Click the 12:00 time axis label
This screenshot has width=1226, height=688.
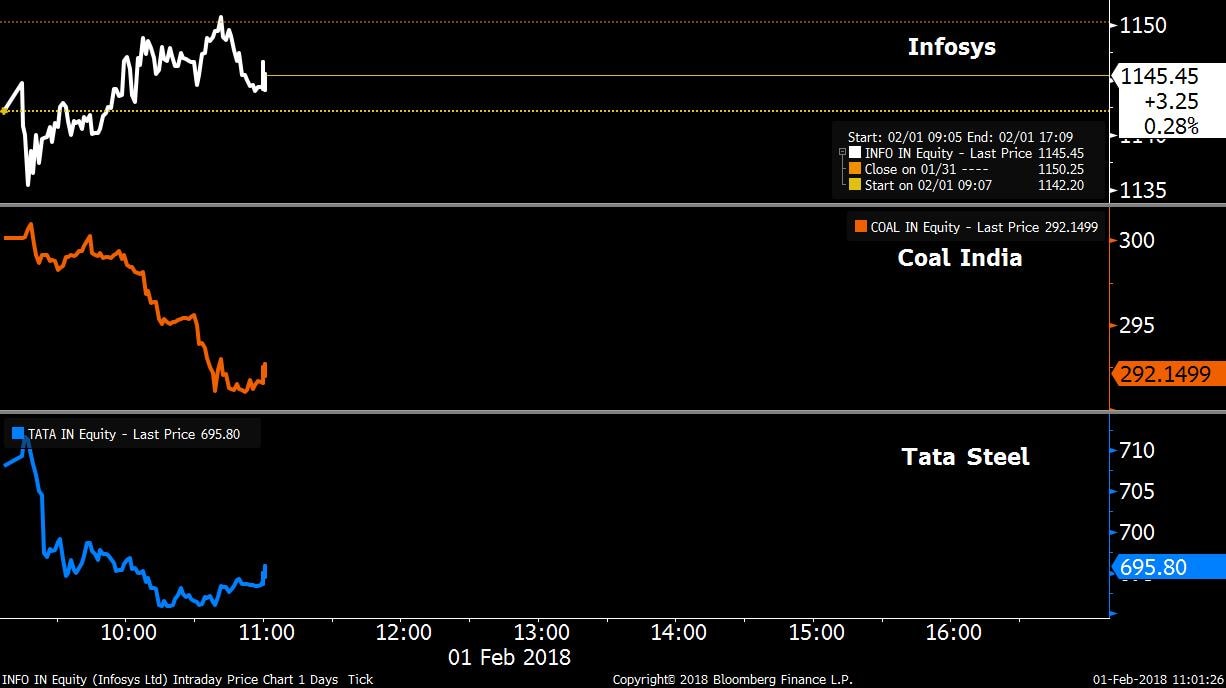pyautogui.click(x=403, y=632)
